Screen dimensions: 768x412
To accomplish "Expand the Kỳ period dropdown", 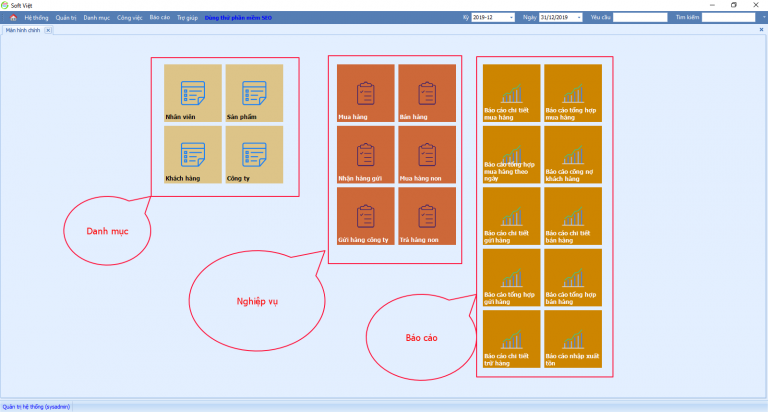I will point(511,18).
